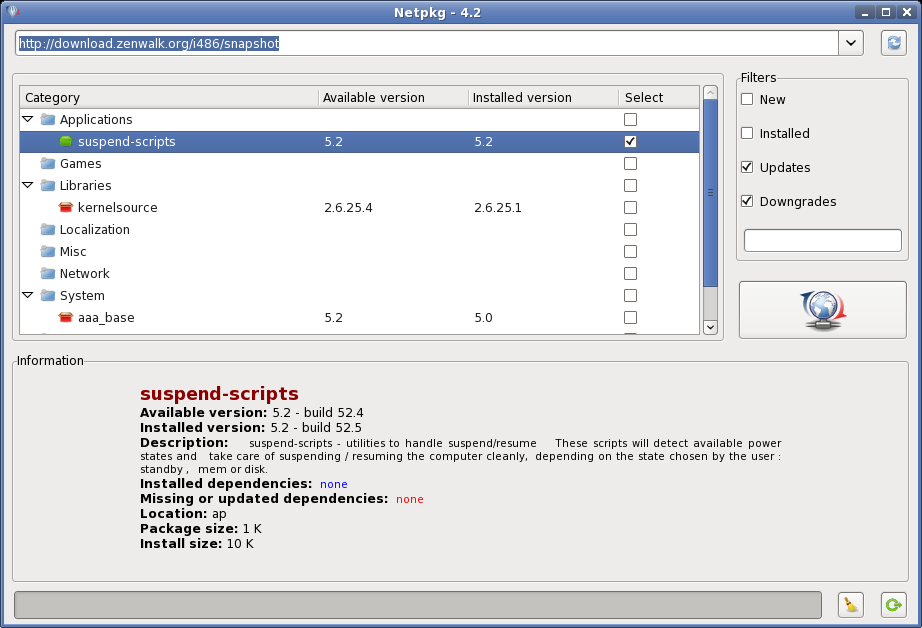Click the Misc folder icon
The height and width of the screenshot is (628, 922).
(48, 252)
